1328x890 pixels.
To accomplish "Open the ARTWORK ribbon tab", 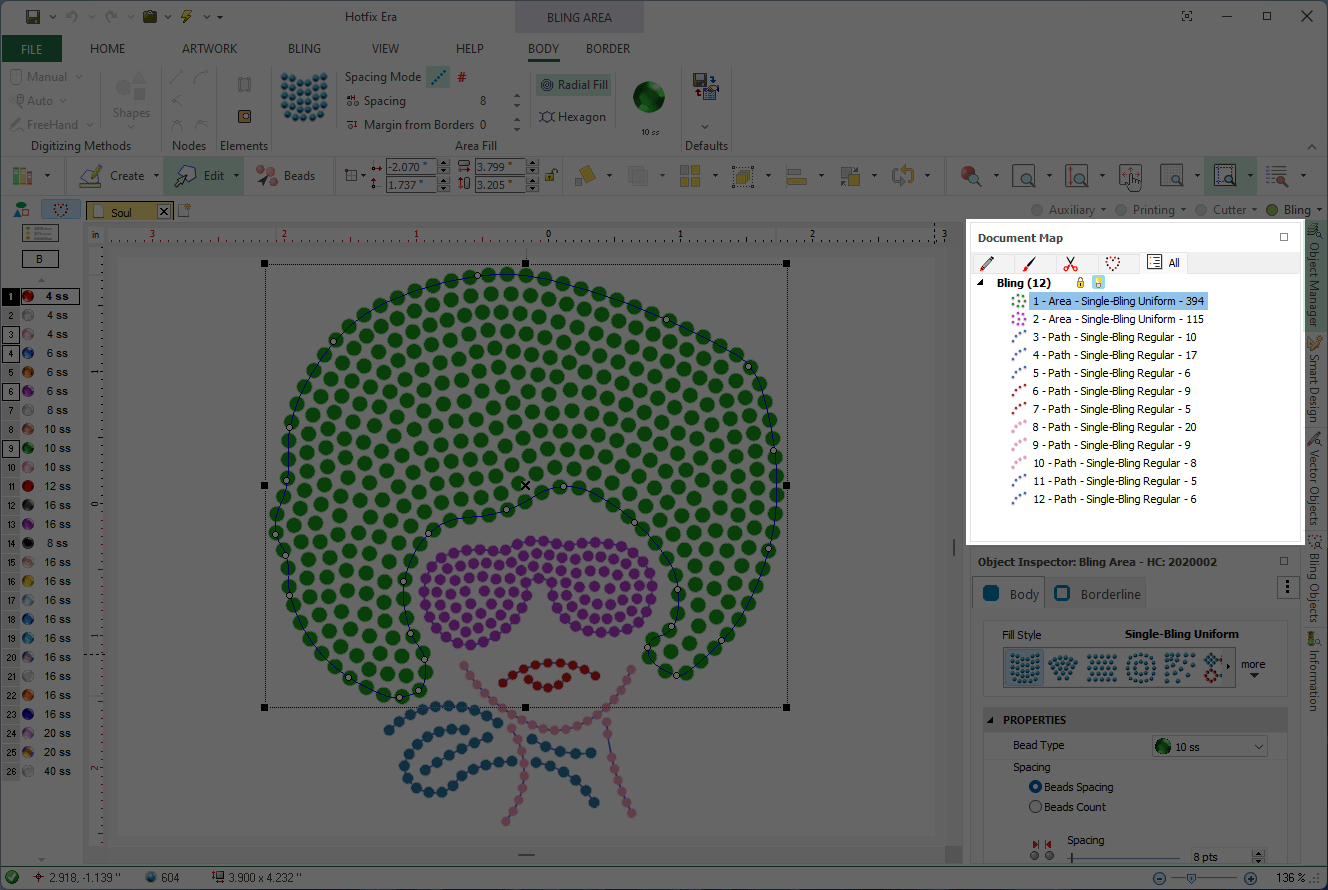I will [210, 48].
